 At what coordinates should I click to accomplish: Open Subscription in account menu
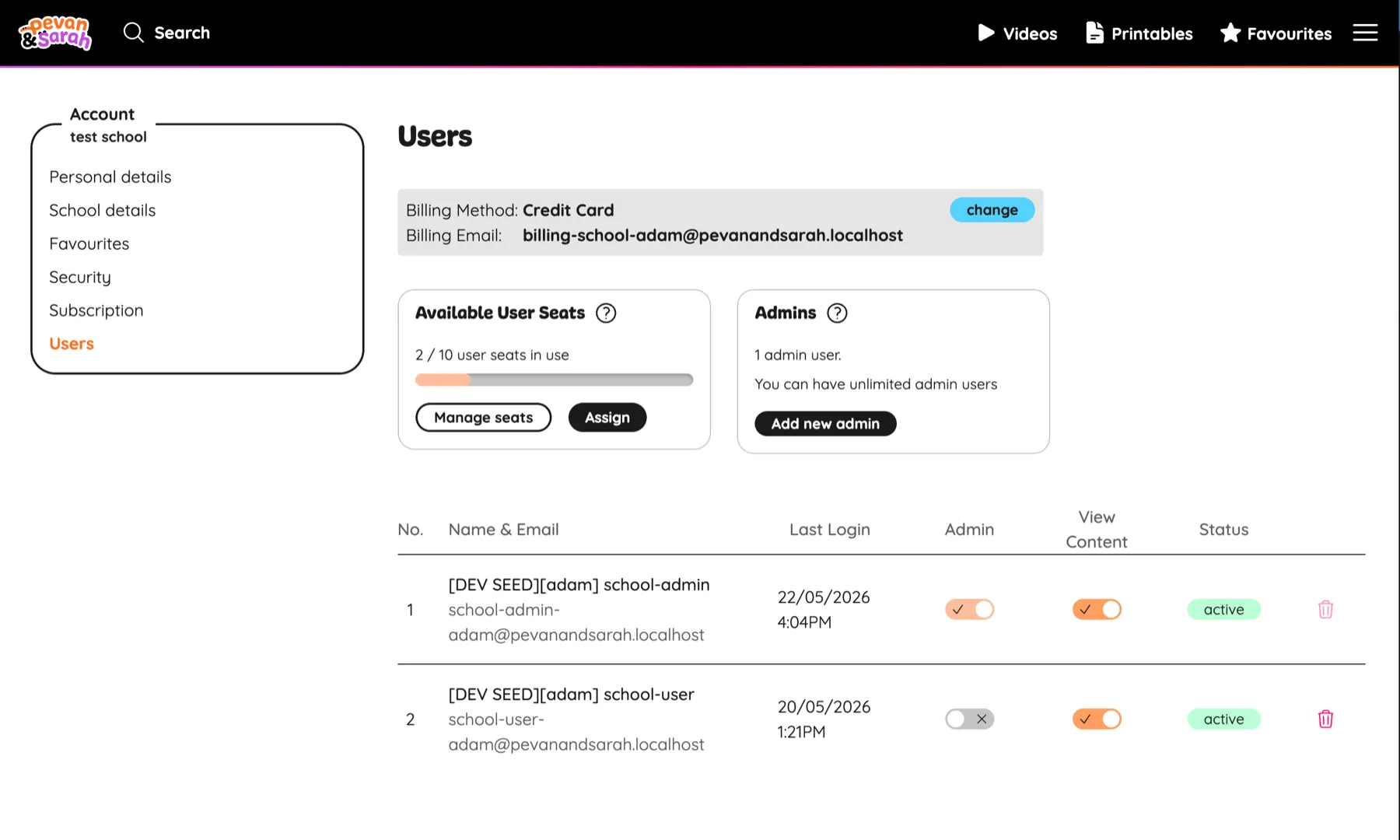tap(96, 310)
